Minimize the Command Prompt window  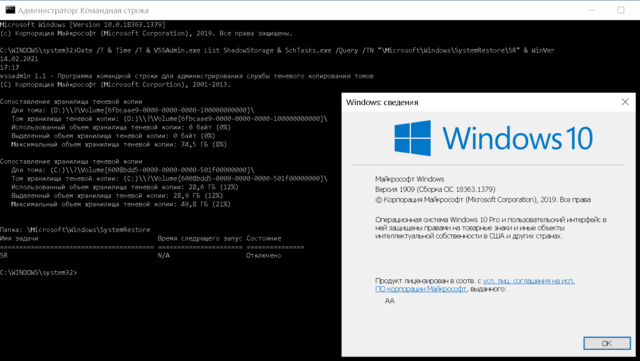click(x=591, y=10)
